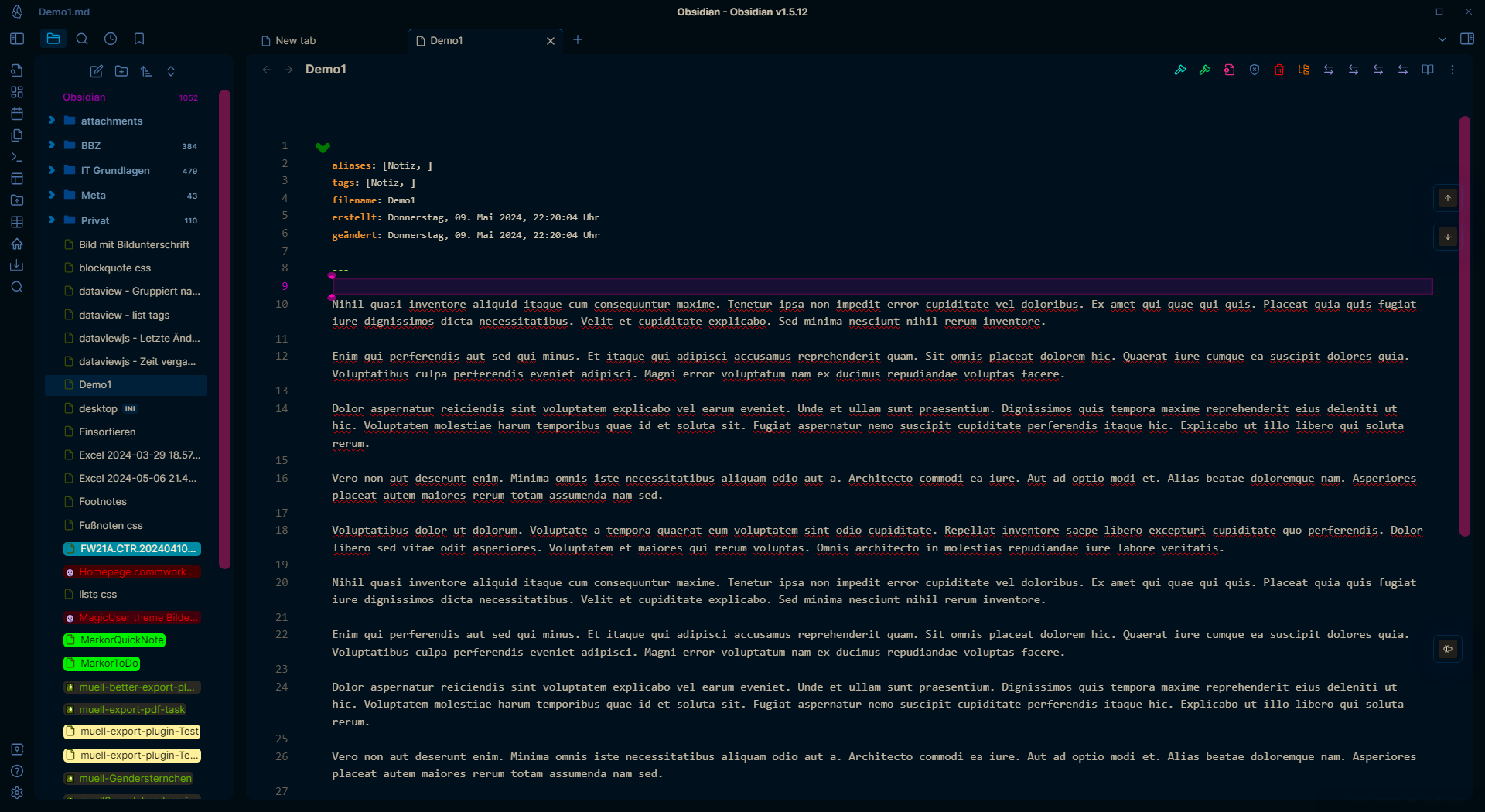Screen dimensions: 1485x812
Task: Click the scroll-to-top arrow button
Action: point(1448,198)
